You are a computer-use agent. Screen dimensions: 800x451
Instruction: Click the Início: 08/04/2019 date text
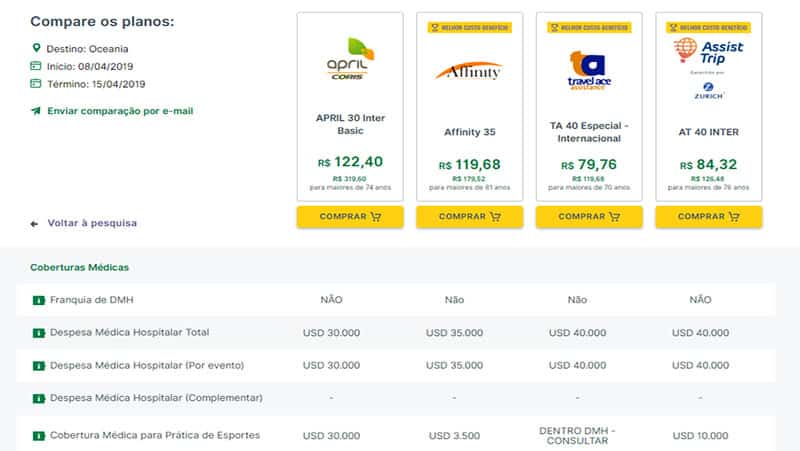tap(90, 66)
